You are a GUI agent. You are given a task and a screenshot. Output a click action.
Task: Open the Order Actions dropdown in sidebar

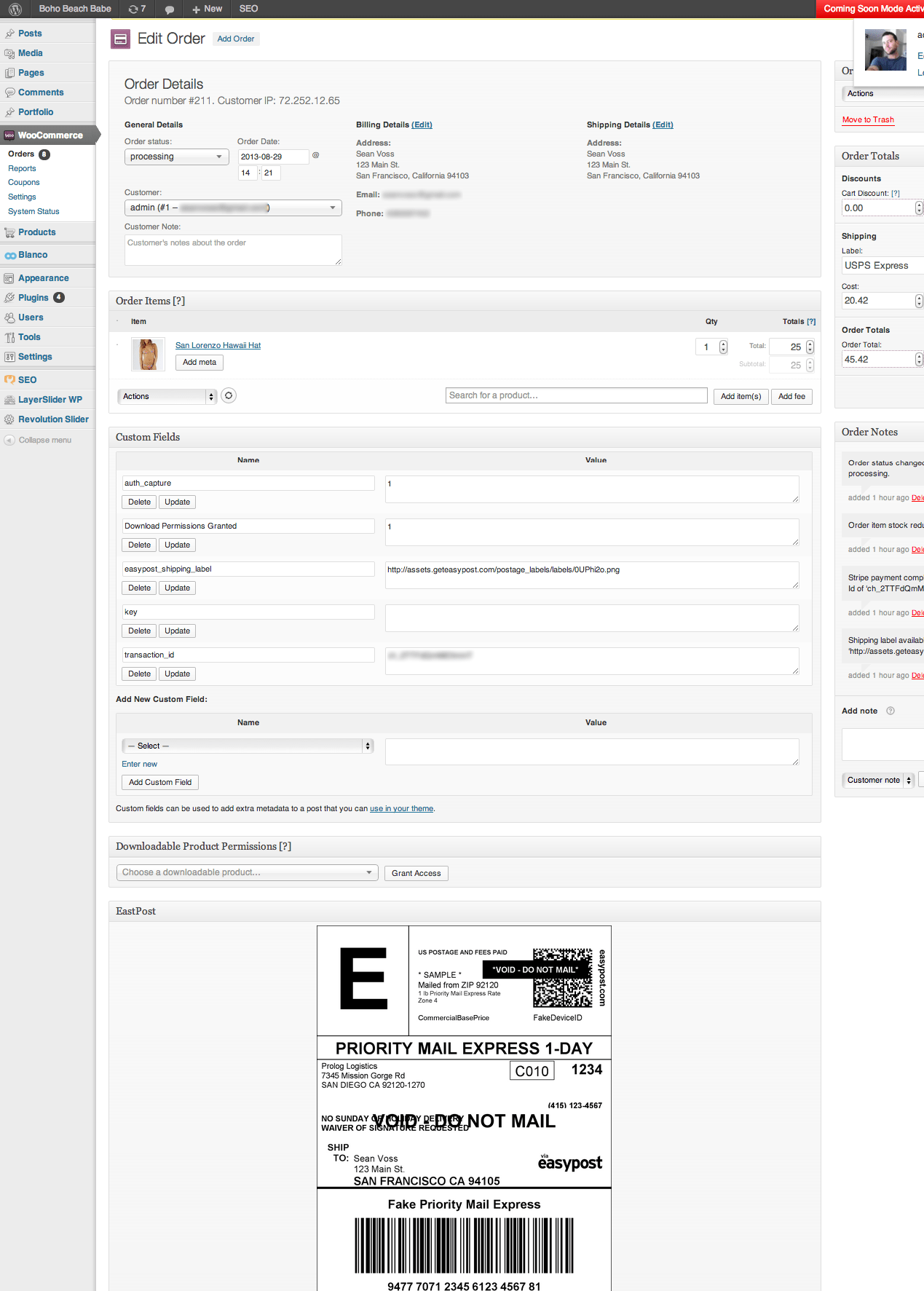pyautogui.click(x=883, y=93)
